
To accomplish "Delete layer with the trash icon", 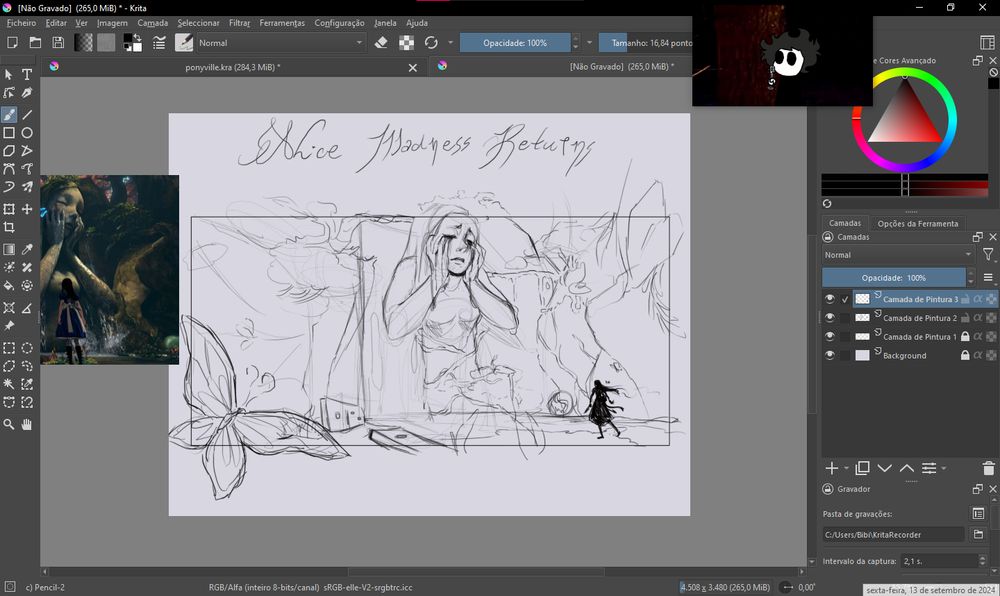I will (988, 468).
